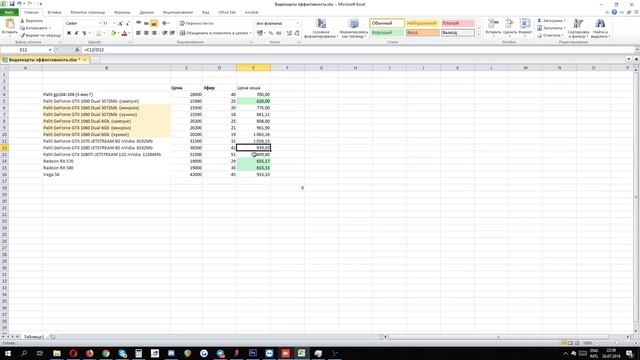Enable Wrap Text (Перенос текста)
The image size is (640, 360).
[197, 24]
